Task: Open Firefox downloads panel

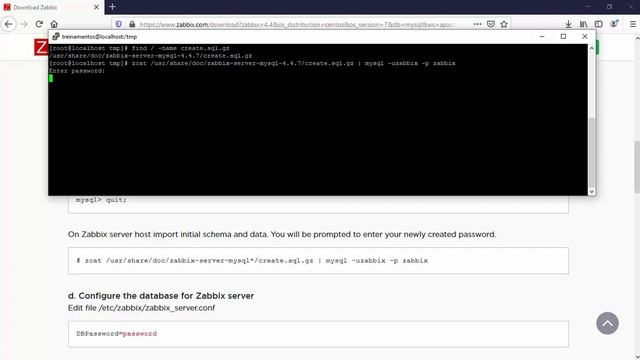Action: click(568, 24)
